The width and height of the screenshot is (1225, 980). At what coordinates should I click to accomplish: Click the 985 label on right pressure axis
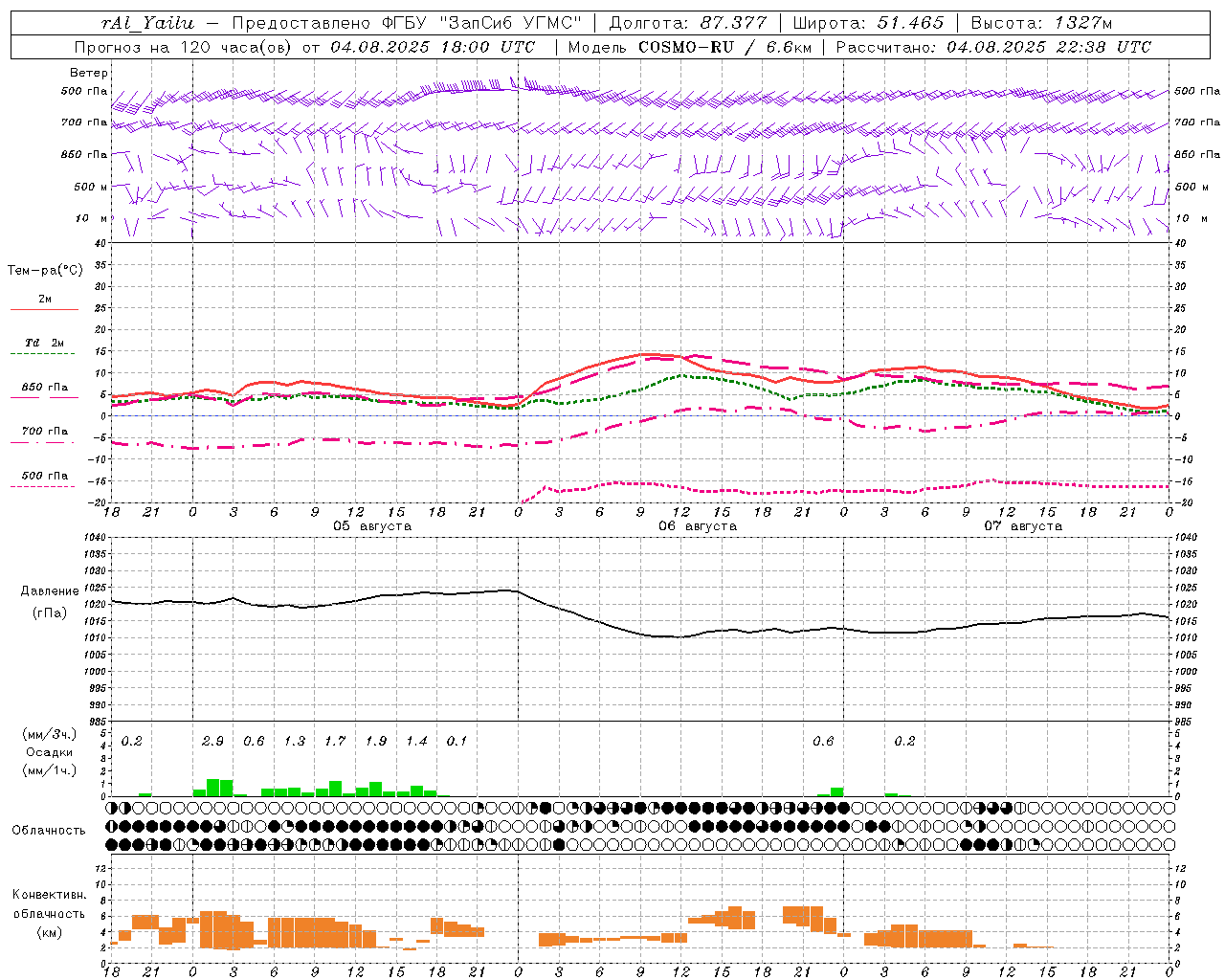click(x=1185, y=723)
